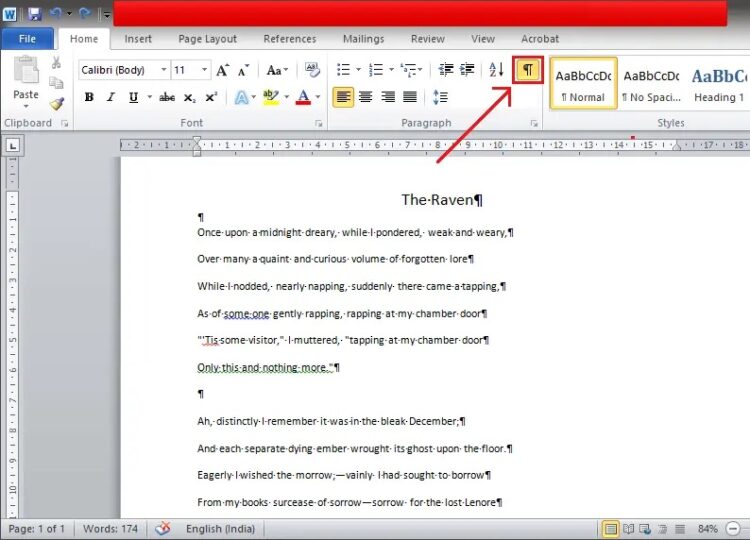Click the Sort icon in Paragraph group
Viewport: 750px width, 540px height.
pos(496,70)
